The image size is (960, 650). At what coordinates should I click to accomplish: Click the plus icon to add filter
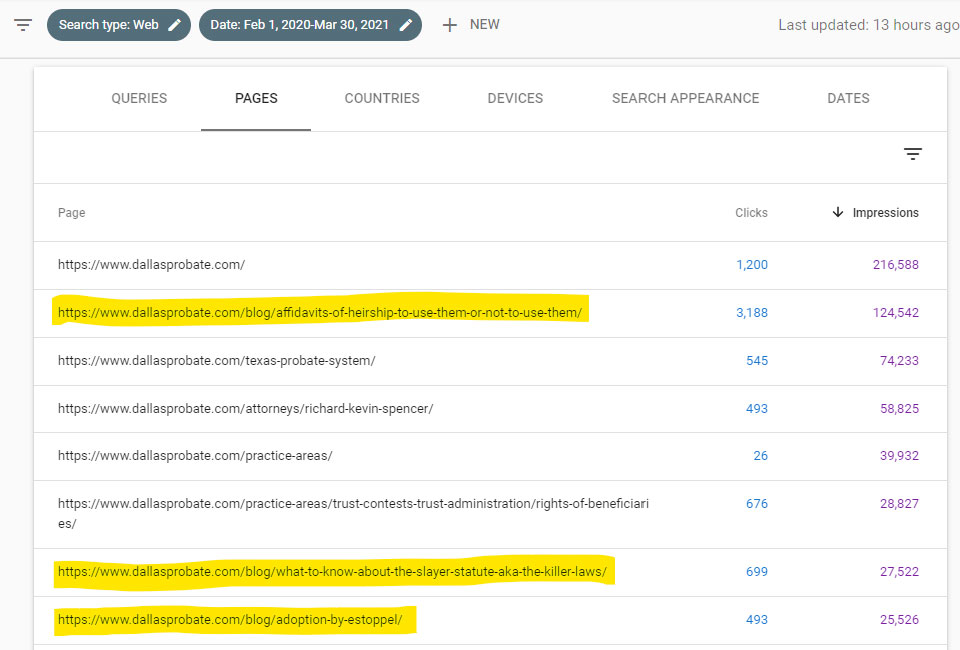[450, 25]
